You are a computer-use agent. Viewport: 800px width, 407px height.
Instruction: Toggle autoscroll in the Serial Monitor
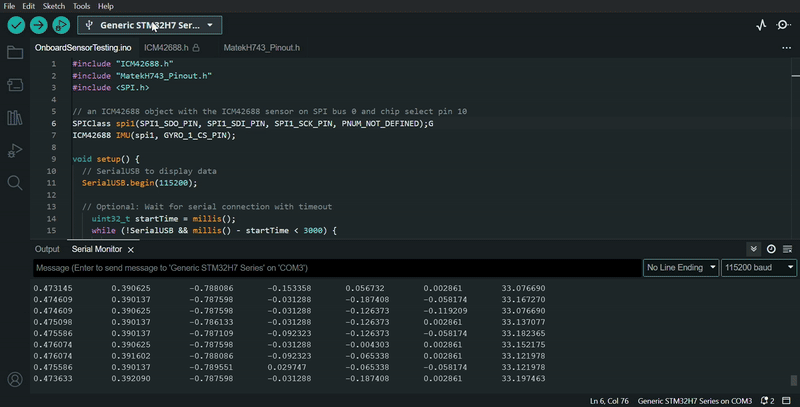click(754, 249)
